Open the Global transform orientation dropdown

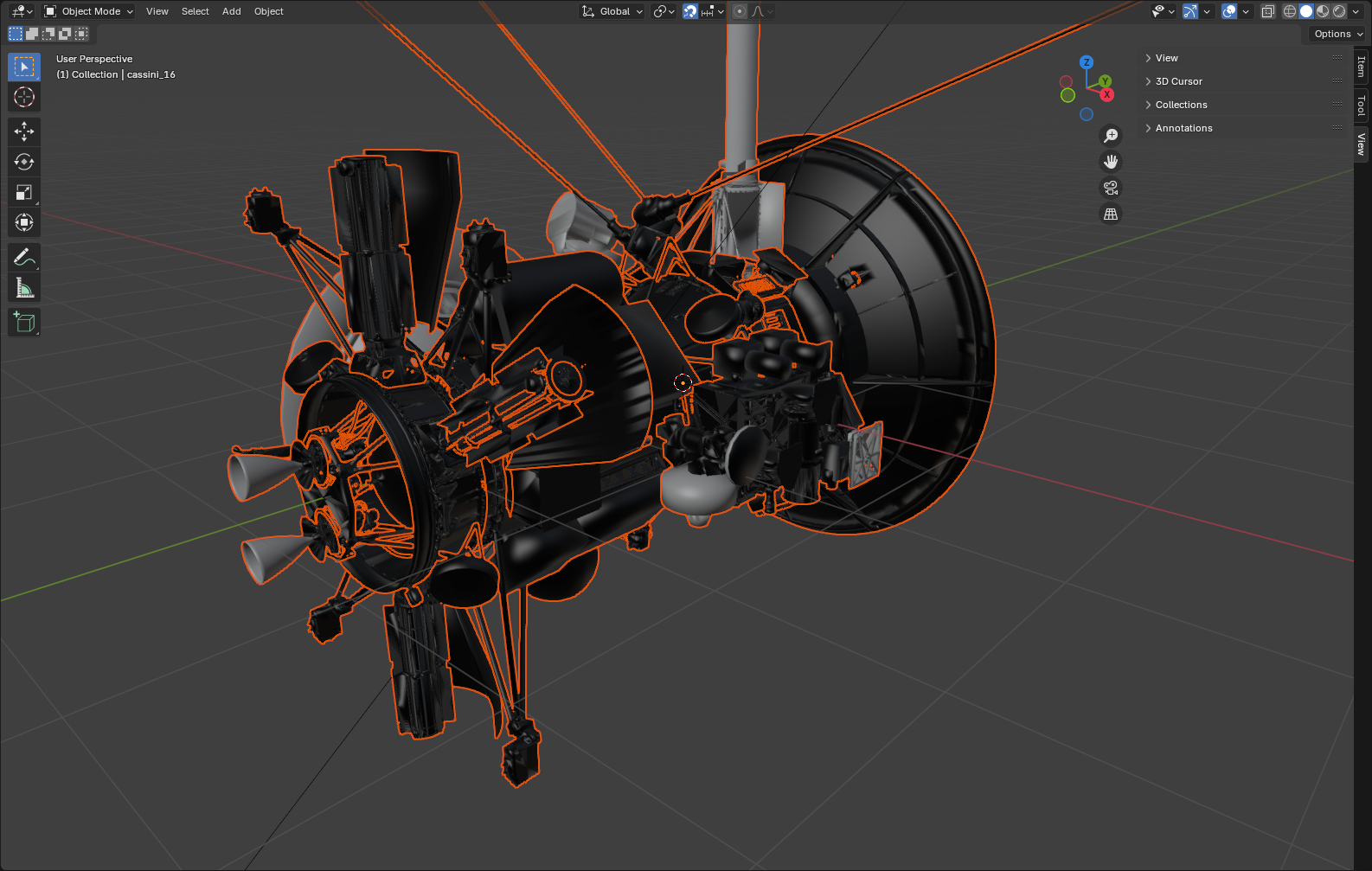[613, 11]
